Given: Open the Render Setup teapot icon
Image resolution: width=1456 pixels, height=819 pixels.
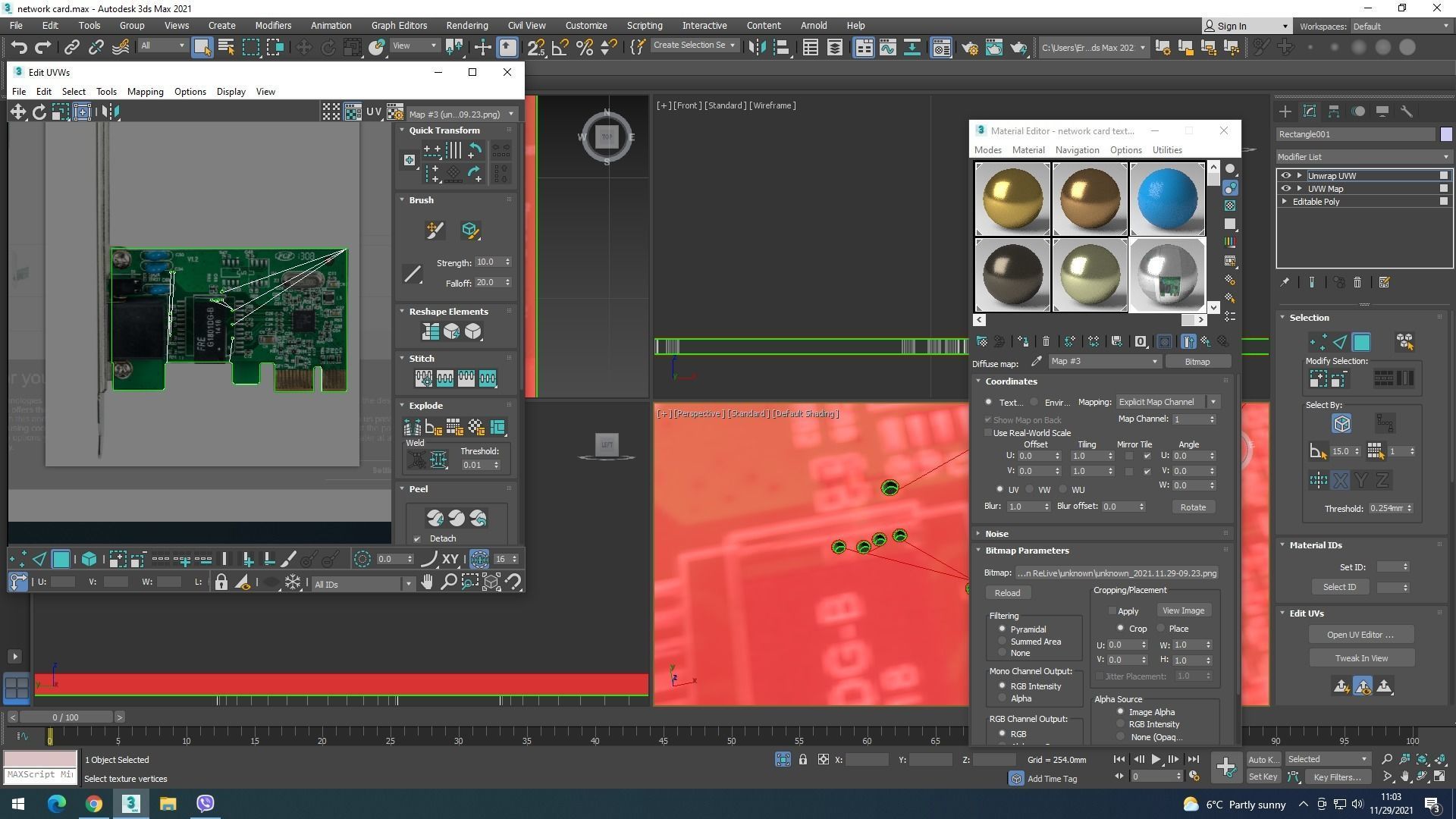Looking at the screenshot, I should tap(969, 48).
